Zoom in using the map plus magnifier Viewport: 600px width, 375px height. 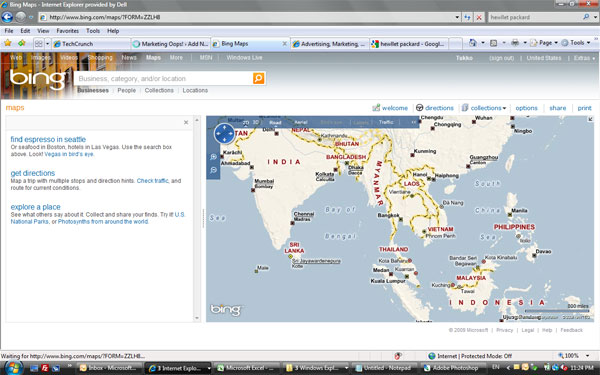coord(214,157)
